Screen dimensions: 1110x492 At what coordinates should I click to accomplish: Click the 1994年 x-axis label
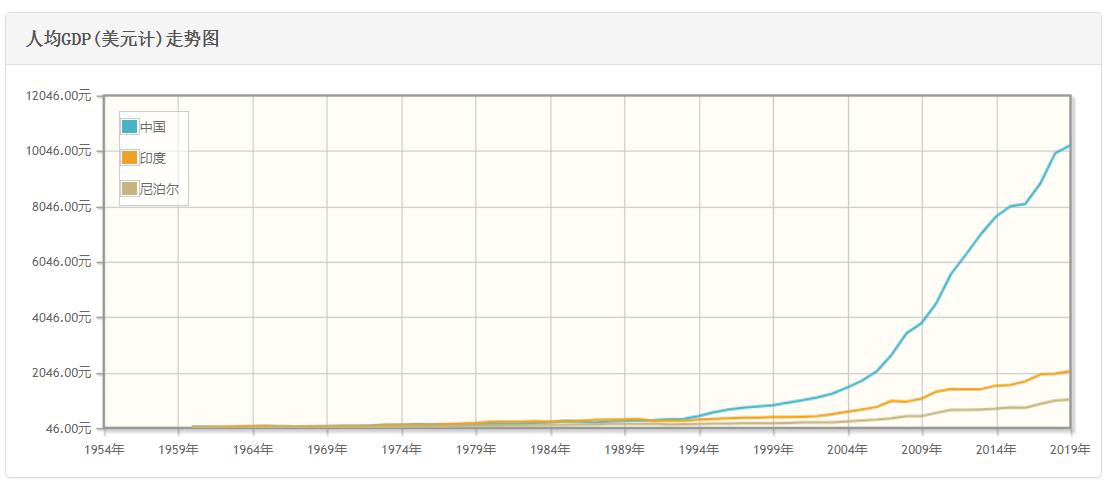click(699, 449)
